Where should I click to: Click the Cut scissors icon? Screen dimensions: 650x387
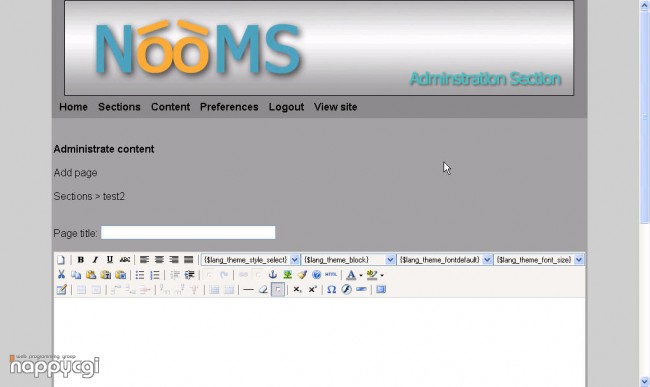(x=61, y=274)
